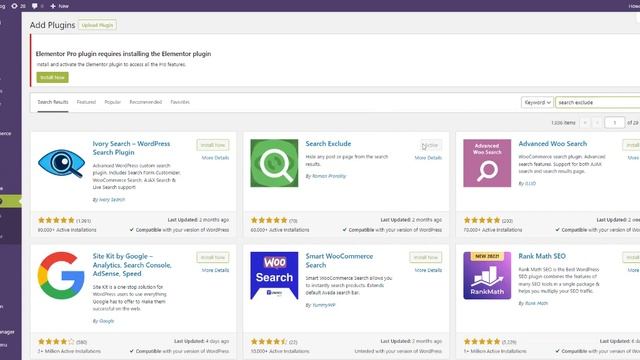The width and height of the screenshot is (640, 360).
Task: Click the Advanced Woo Search star rating
Action: pyautogui.click(x=482, y=220)
